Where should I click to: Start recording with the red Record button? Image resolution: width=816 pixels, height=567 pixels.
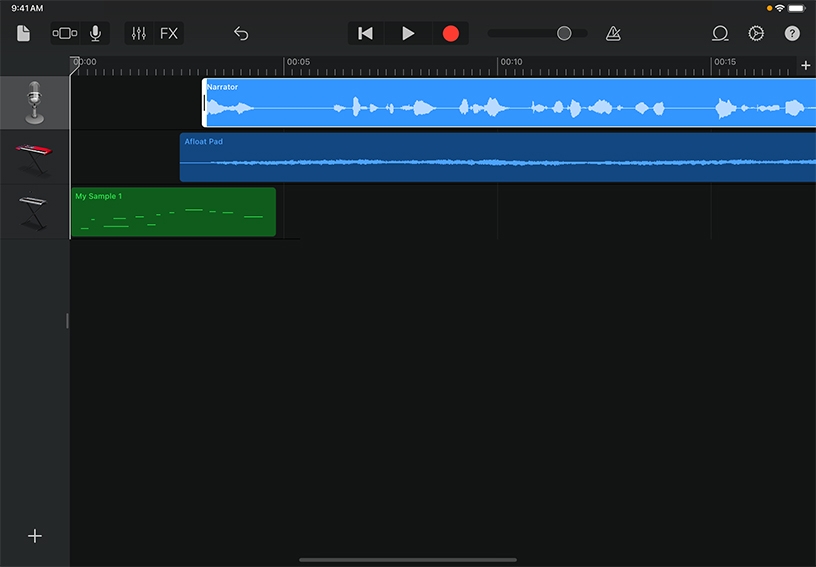click(450, 33)
